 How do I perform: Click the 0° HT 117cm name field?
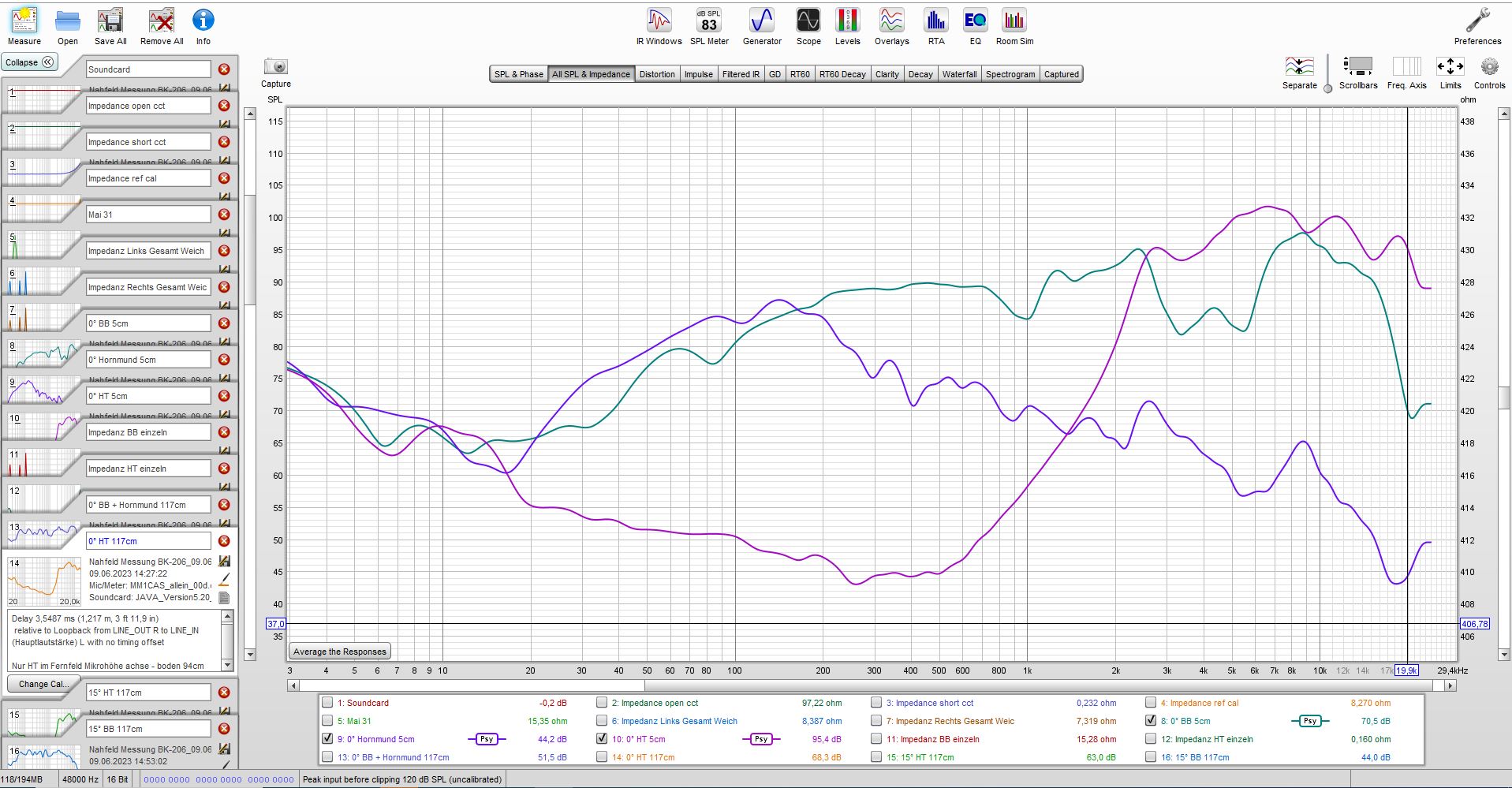click(148, 541)
